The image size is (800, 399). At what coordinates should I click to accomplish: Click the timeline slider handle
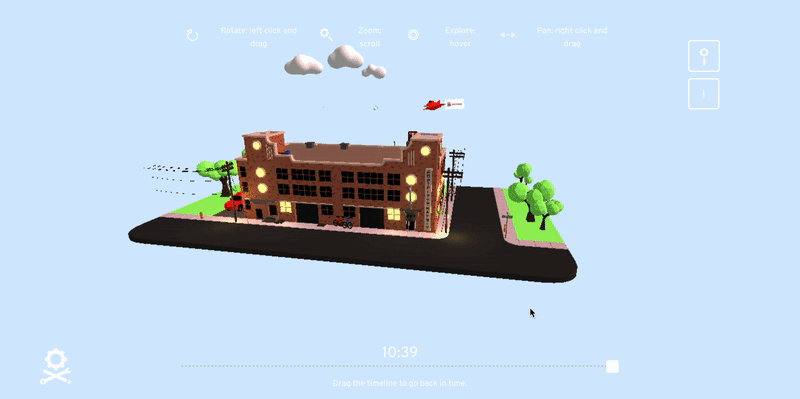point(612,366)
